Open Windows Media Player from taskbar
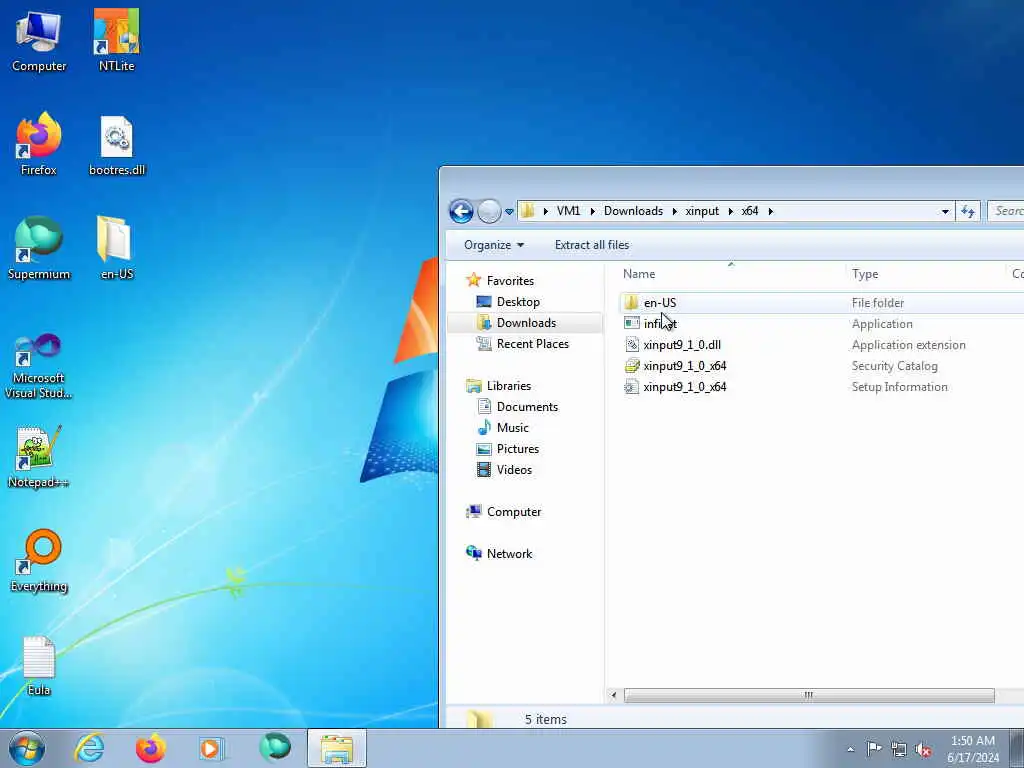 coord(212,748)
